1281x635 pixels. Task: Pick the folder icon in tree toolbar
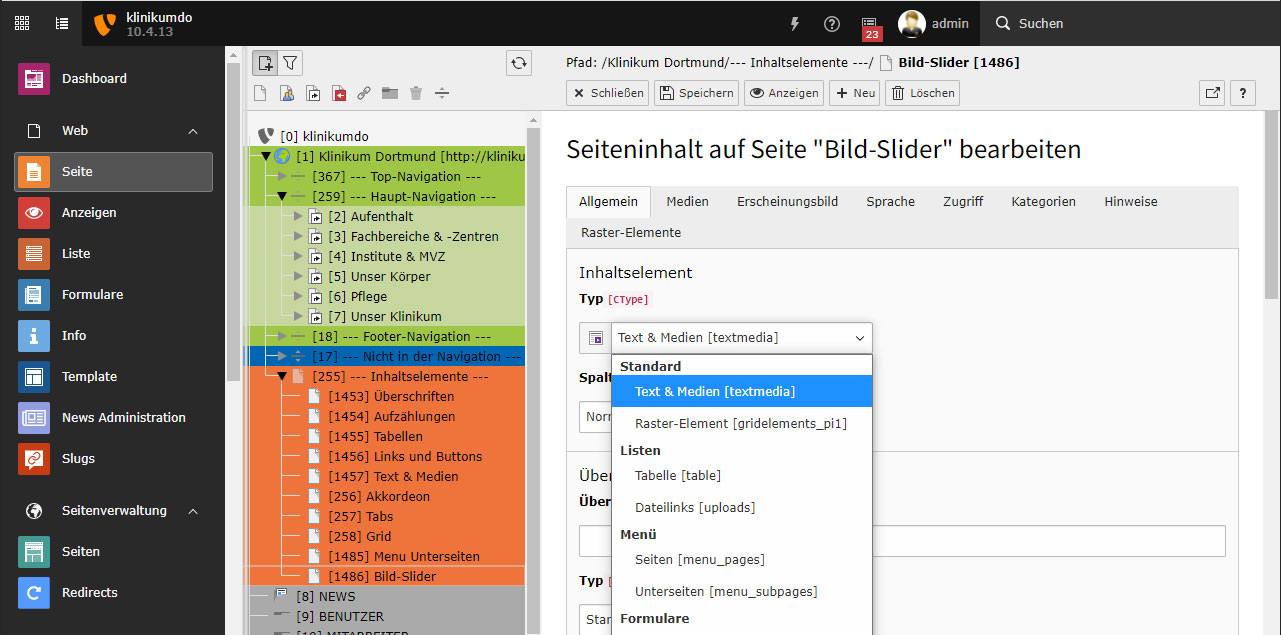pos(390,93)
